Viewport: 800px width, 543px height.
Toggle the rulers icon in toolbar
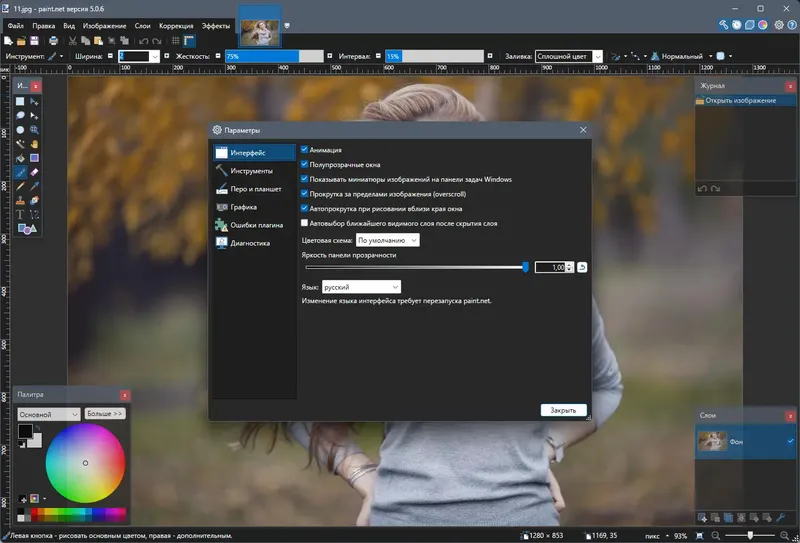pyautogui.click(x=189, y=41)
